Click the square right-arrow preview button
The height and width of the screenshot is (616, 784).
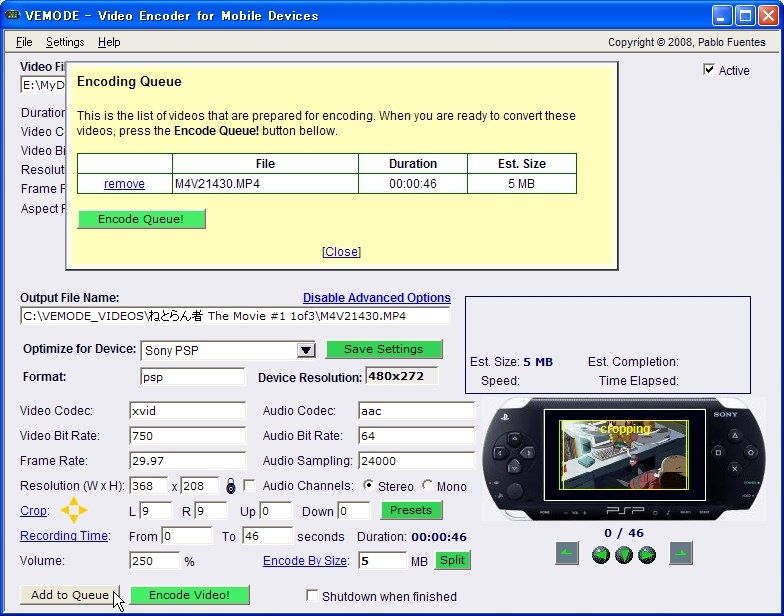point(681,553)
